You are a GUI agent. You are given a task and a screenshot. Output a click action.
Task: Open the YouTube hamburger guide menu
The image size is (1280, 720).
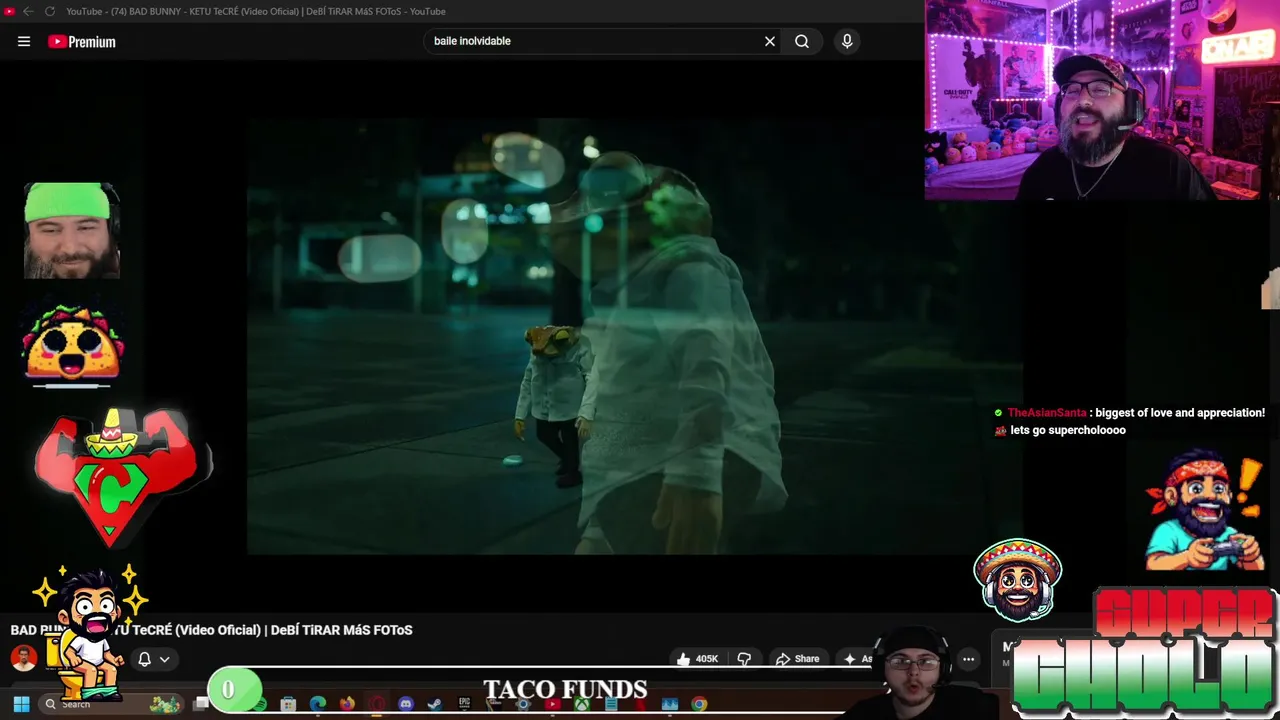pos(24,41)
